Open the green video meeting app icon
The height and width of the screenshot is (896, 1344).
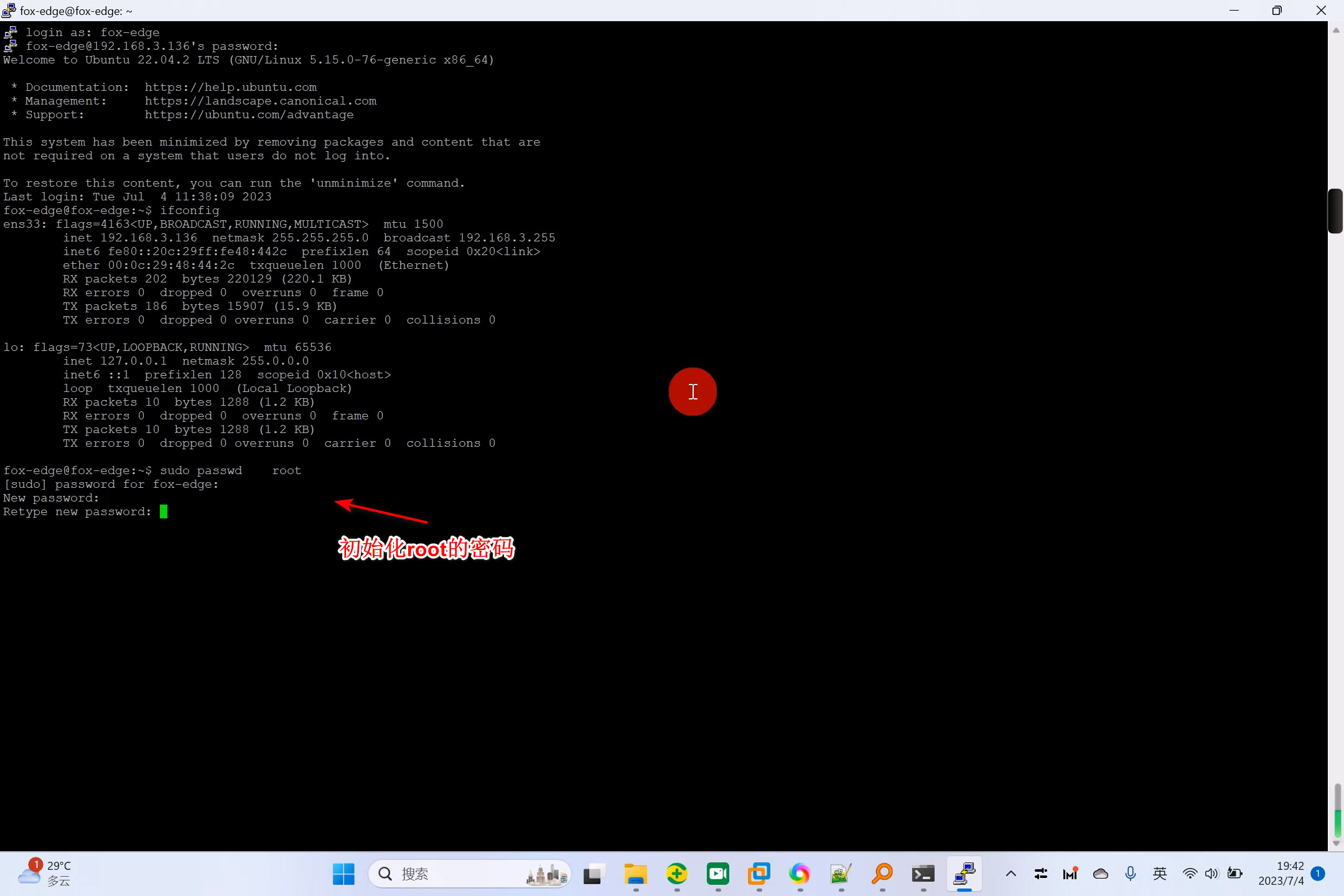pyautogui.click(x=717, y=874)
